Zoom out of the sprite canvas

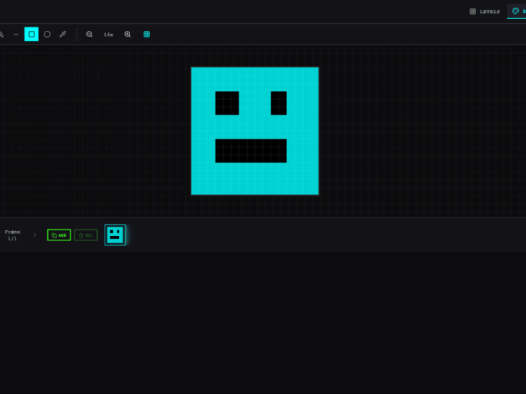(x=89, y=34)
